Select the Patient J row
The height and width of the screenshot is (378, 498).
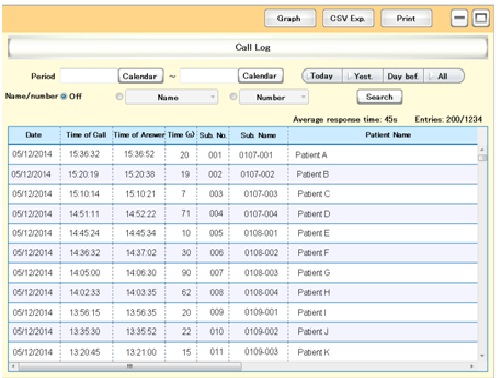pyautogui.click(x=243, y=332)
